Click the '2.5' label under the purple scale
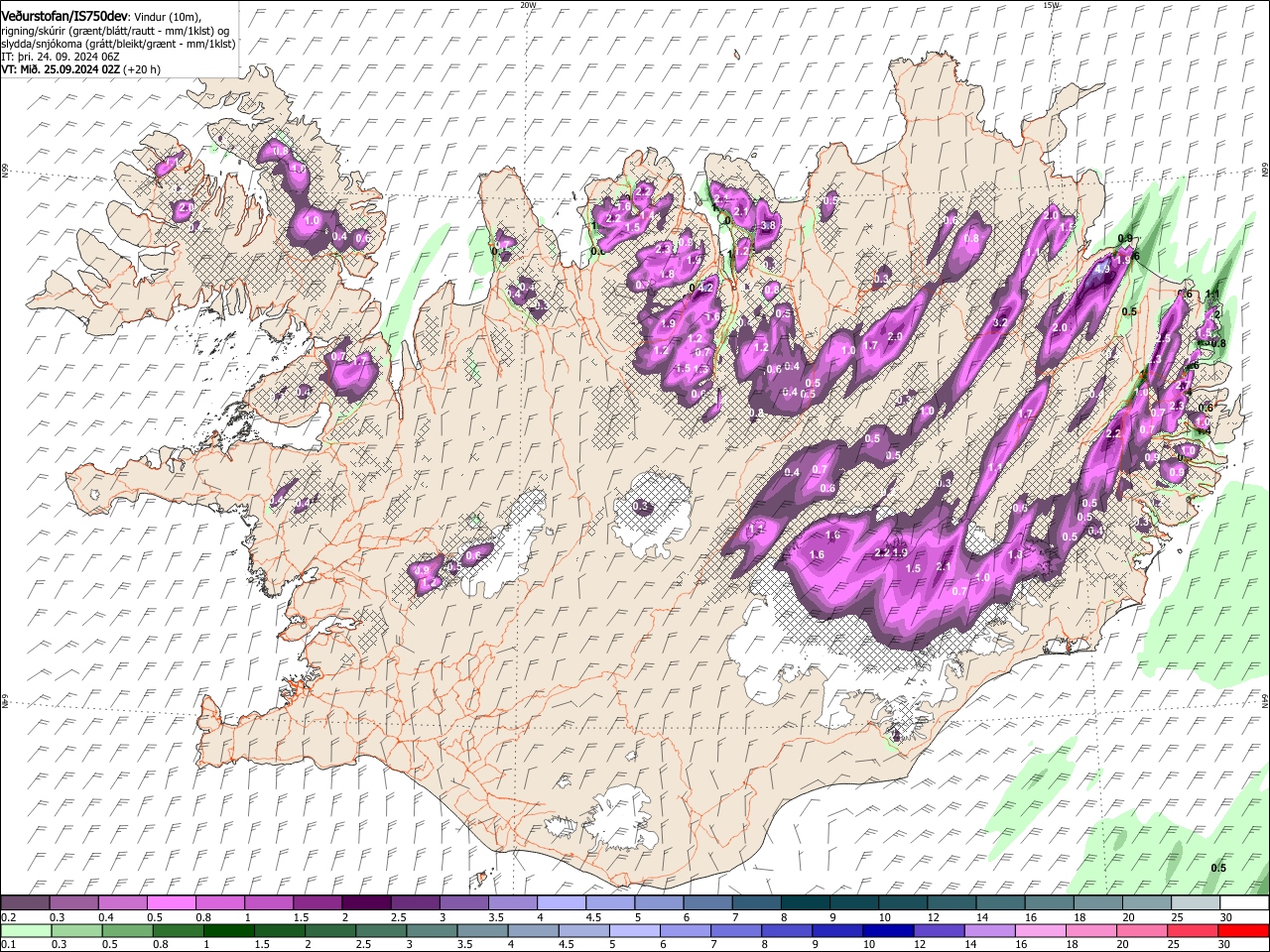 click(398, 917)
